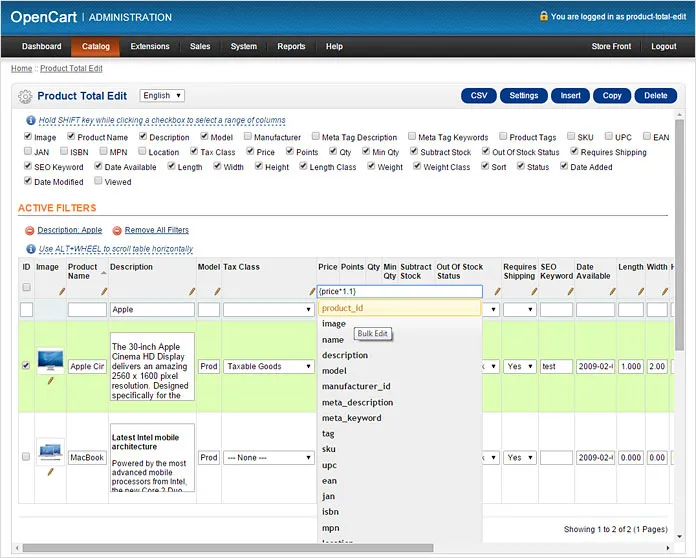The height and width of the screenshot is (558, 696).
Task: Click the edit pencil under Apple Cinema image
Action: coord(51,381)
